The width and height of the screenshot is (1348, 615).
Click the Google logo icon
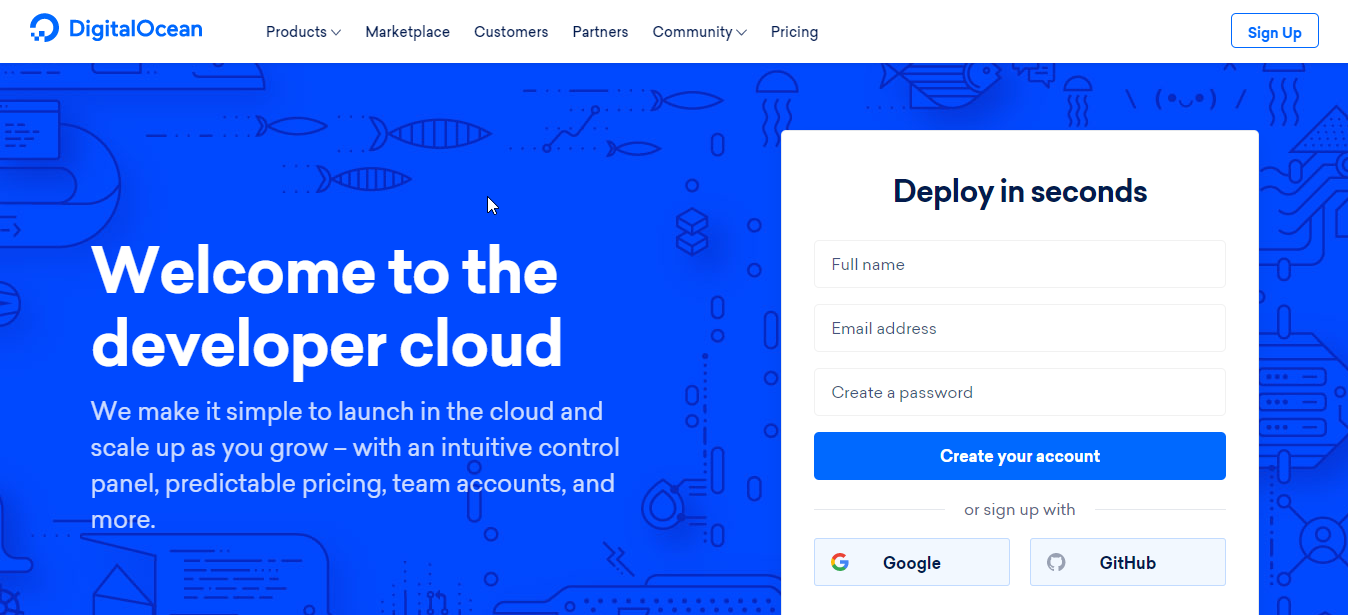pos(840,562)
